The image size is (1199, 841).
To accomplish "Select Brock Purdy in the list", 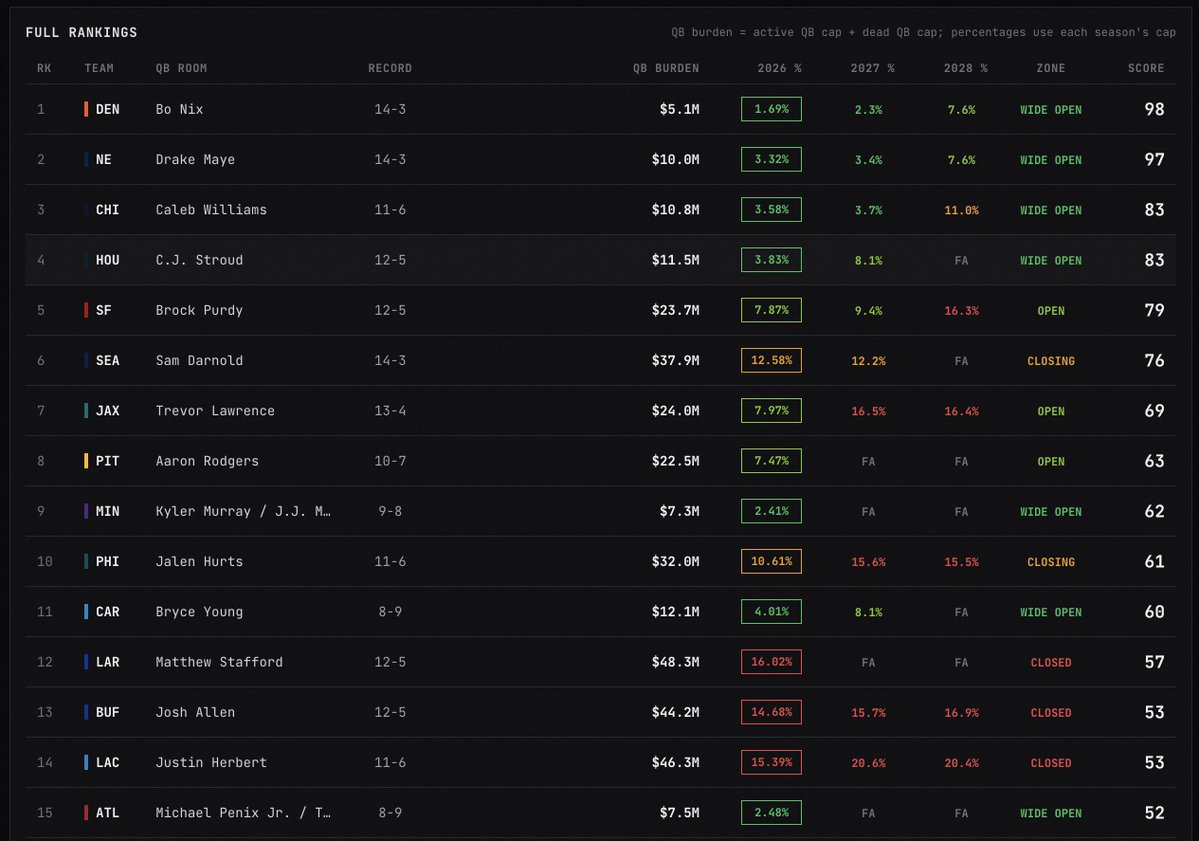I will click(x=199, y=310).
